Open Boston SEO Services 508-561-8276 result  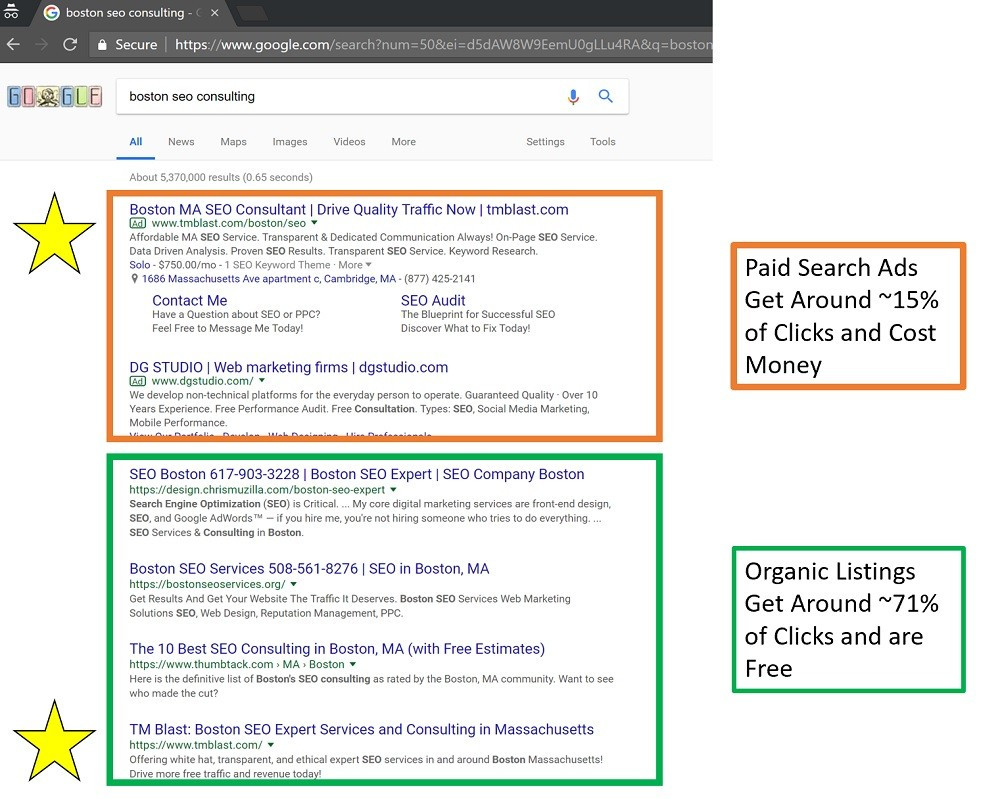[x=309, y=569]
